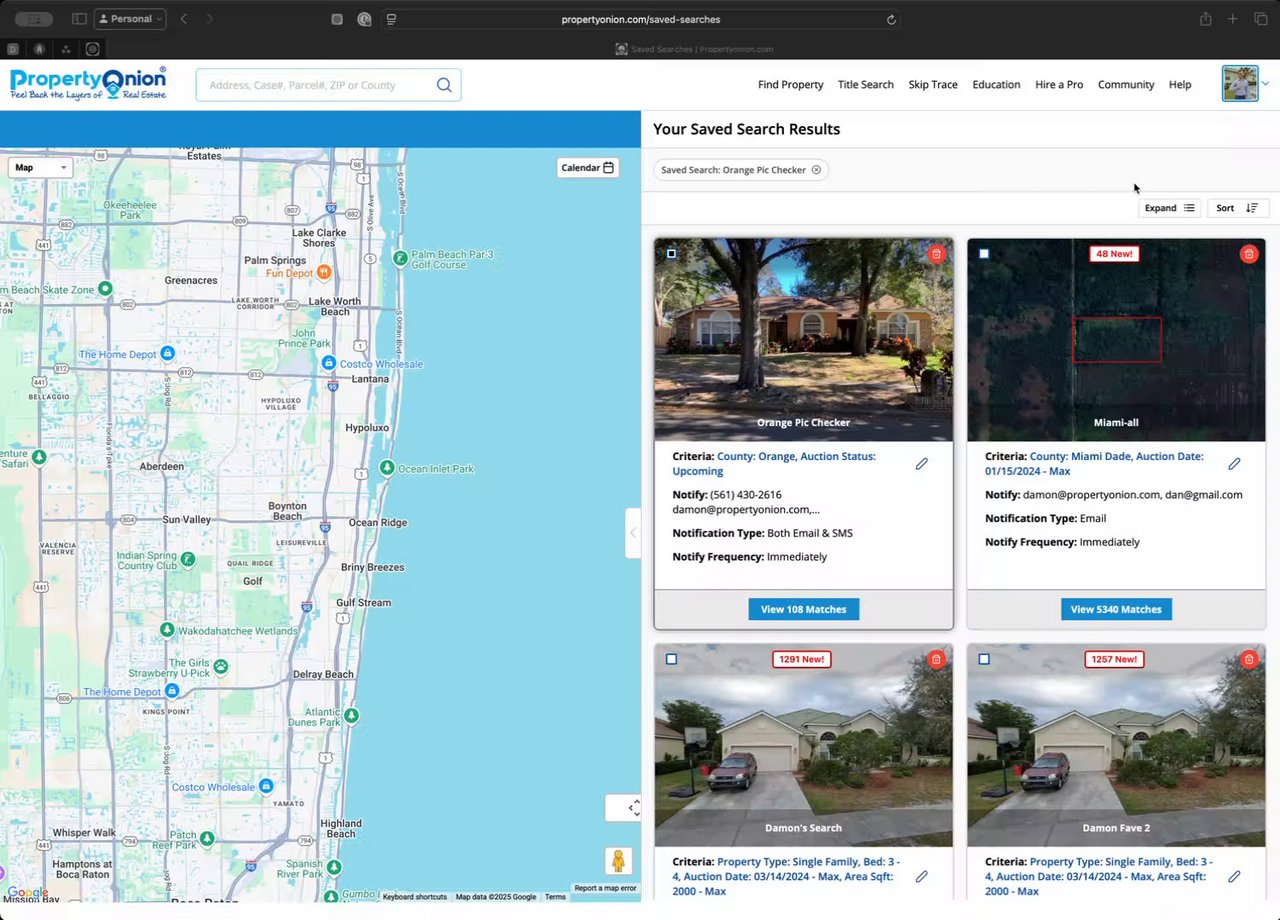The height and width of the screenshot is (920, 1280).
Task: Select the Saved Searches | Propertyonion.com tab
Action: click(x=694, y=49)
